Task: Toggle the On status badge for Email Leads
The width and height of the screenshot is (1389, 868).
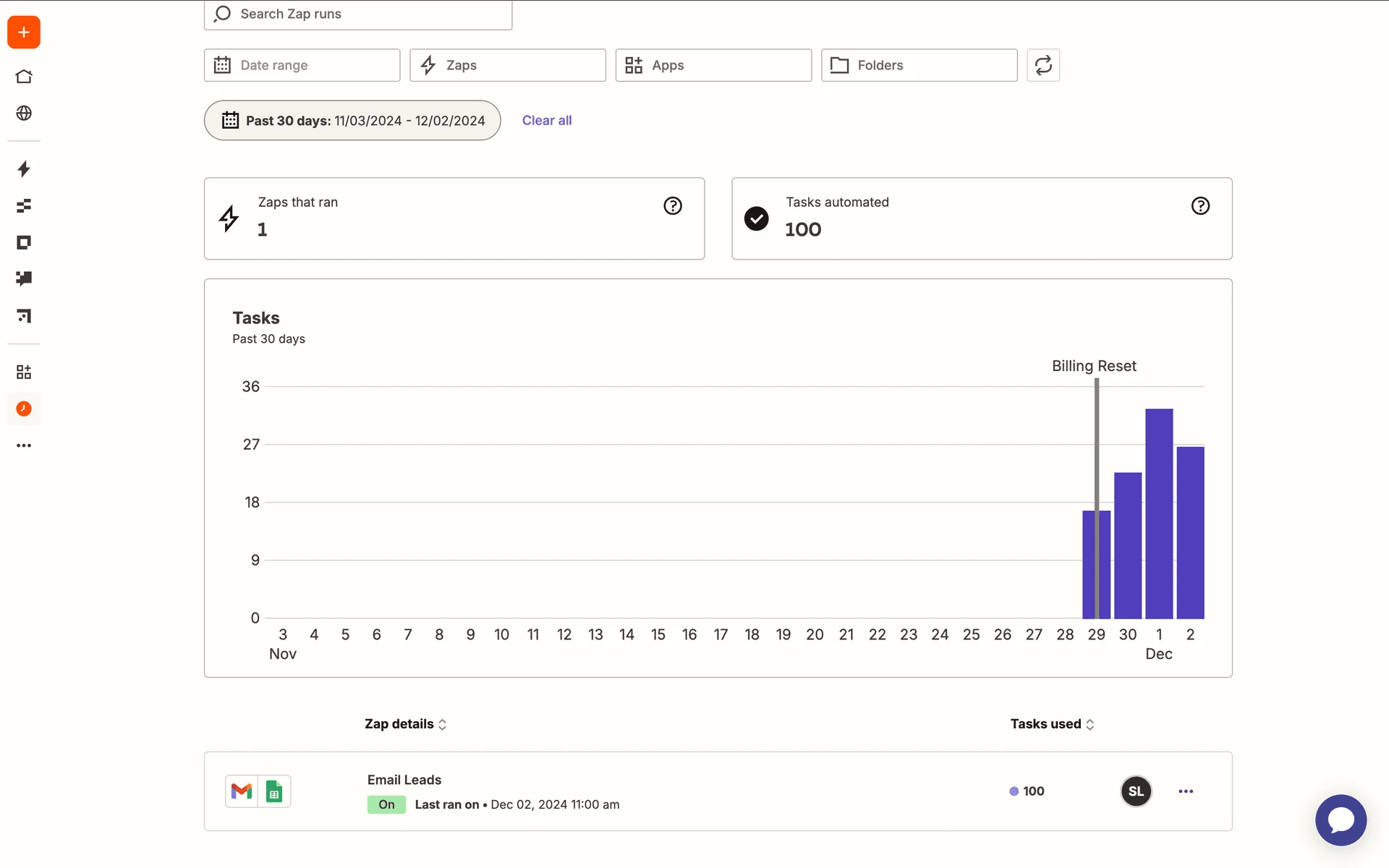Action: pos(386,804)
